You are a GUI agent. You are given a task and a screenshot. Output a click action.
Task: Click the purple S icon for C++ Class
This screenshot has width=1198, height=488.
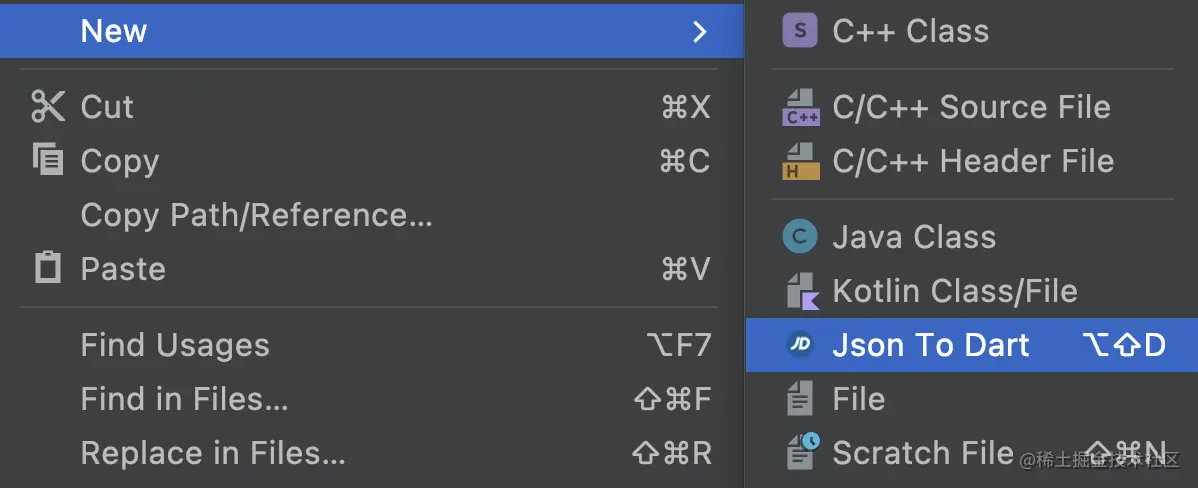800,31
